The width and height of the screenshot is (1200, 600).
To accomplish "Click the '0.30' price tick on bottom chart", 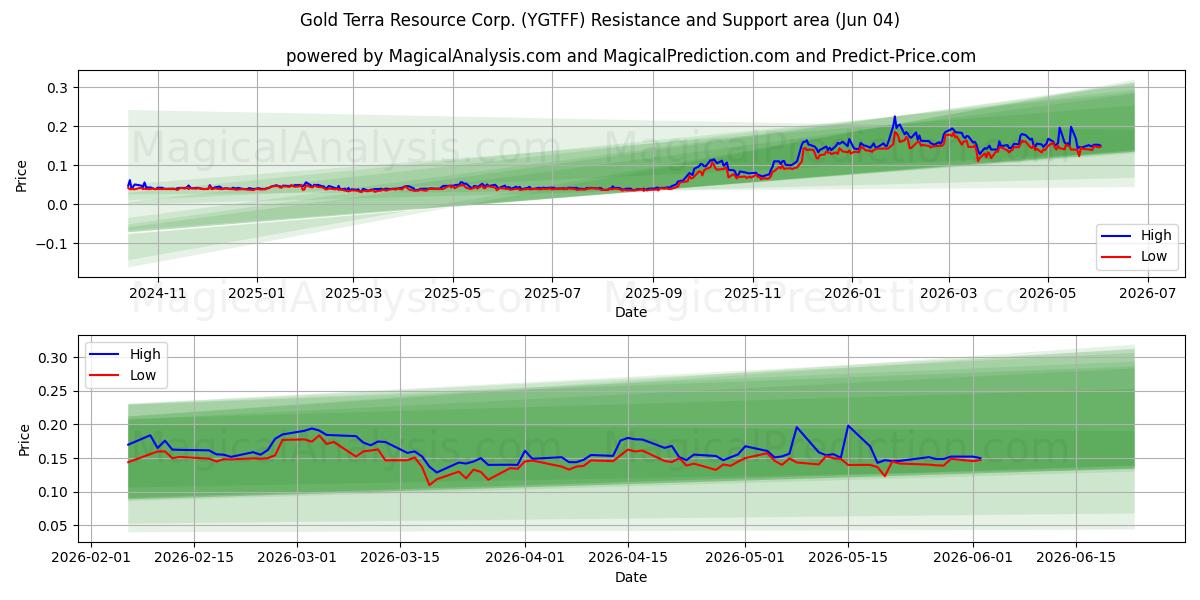I will (x=52, y=358).
